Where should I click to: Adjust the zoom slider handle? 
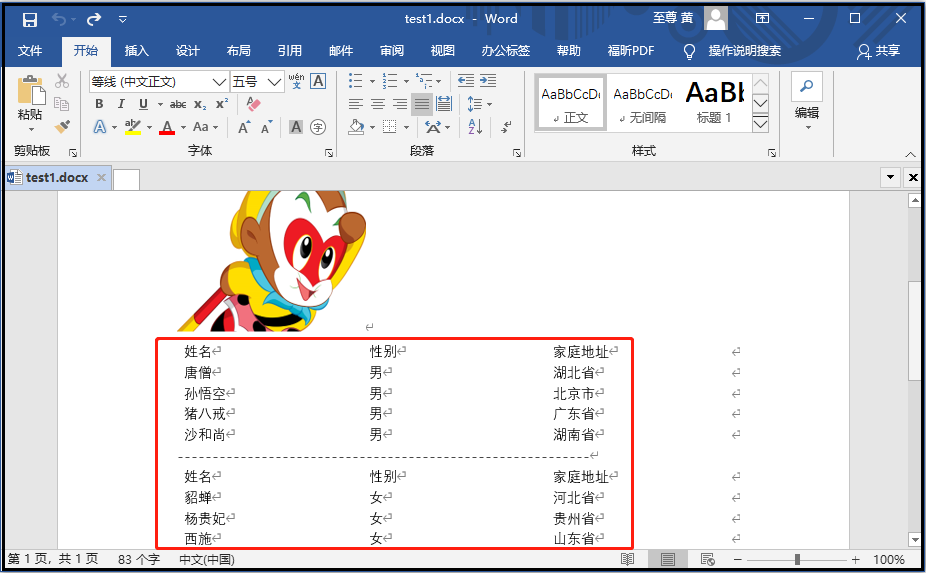(797, 559)
